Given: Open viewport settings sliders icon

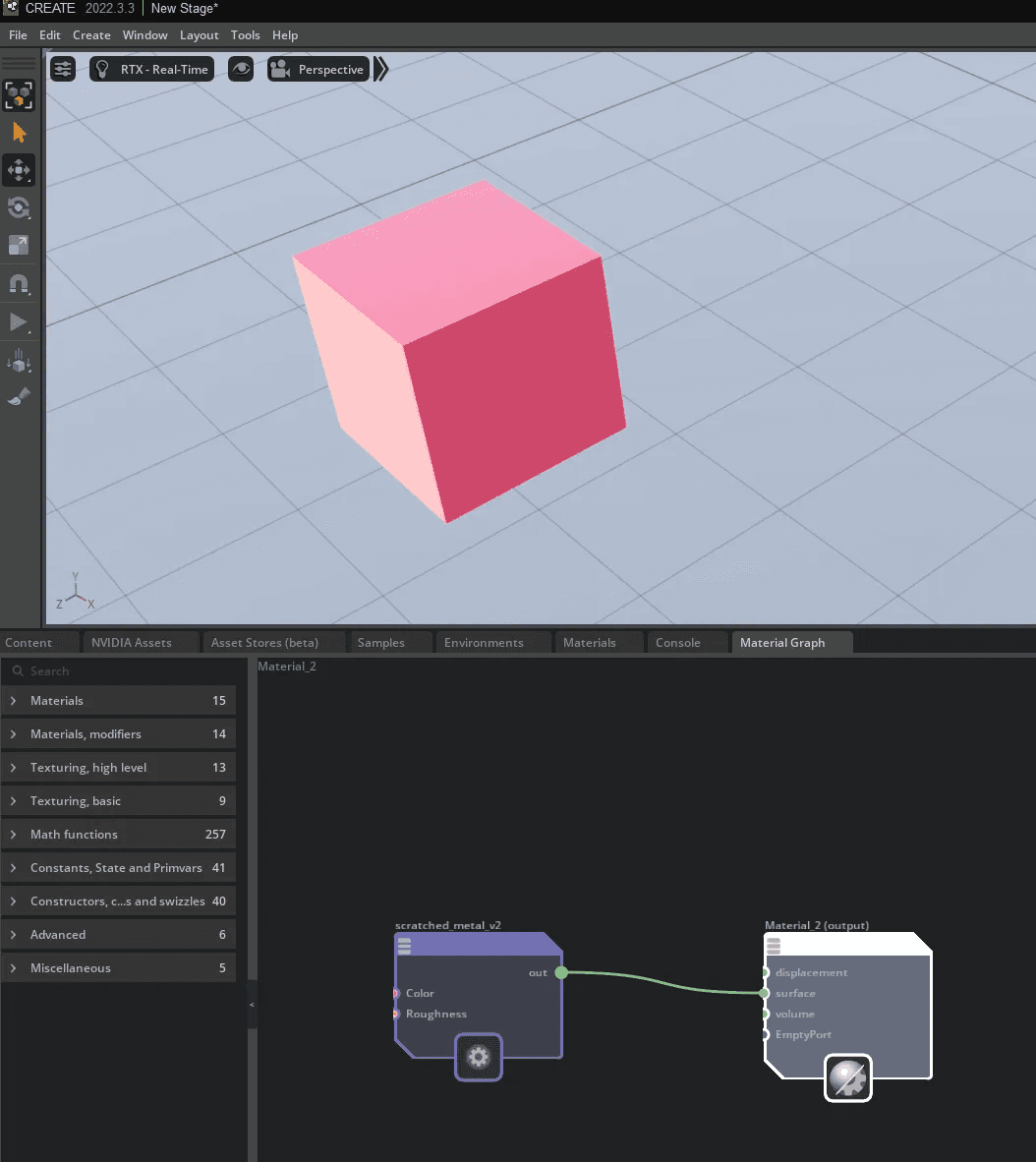Looking at the screenshot, I should [x=63, y=70].
